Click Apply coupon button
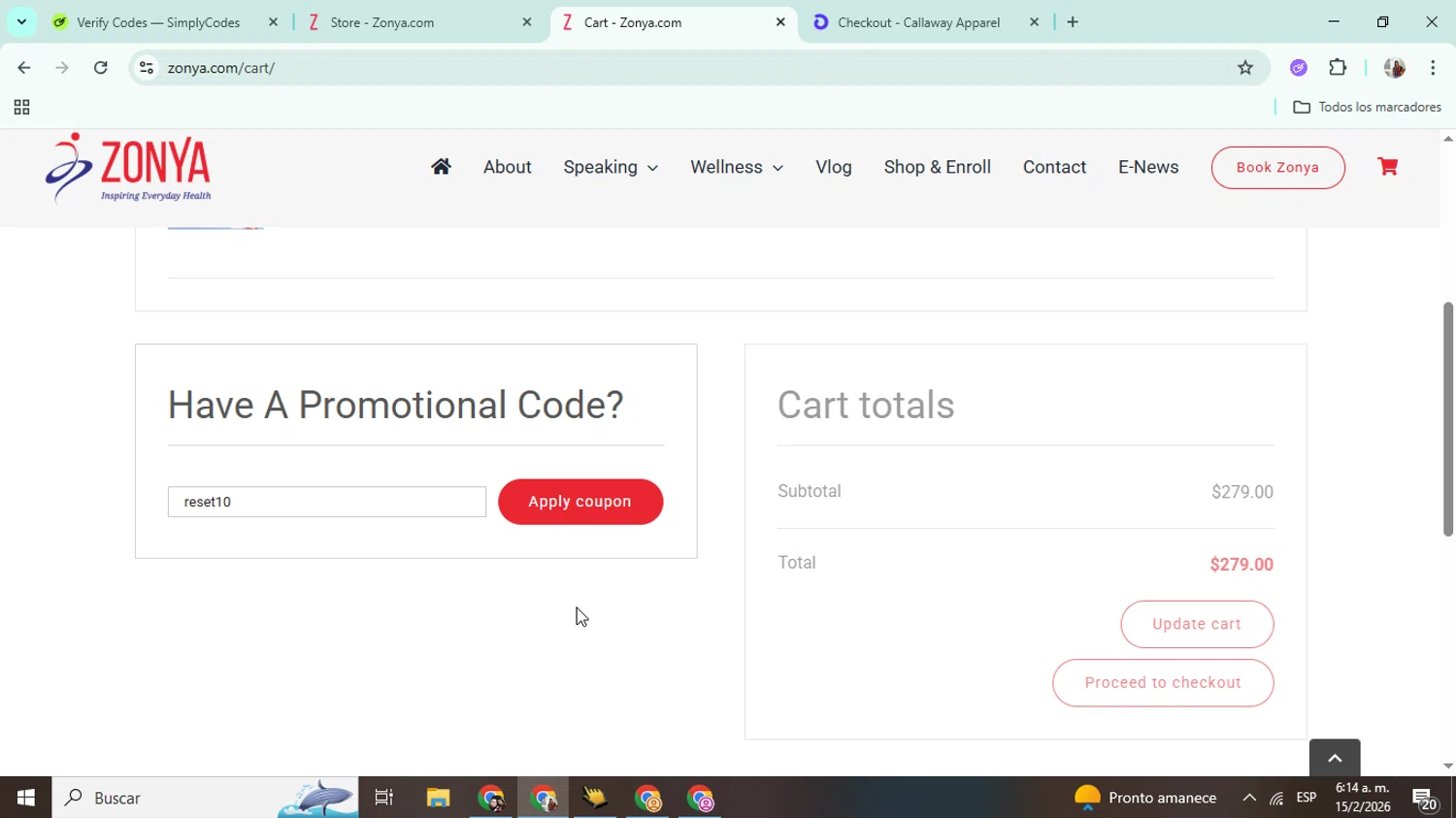This screenshot has height=818, width=1456. pyautogui.click(x=580, y=502)
